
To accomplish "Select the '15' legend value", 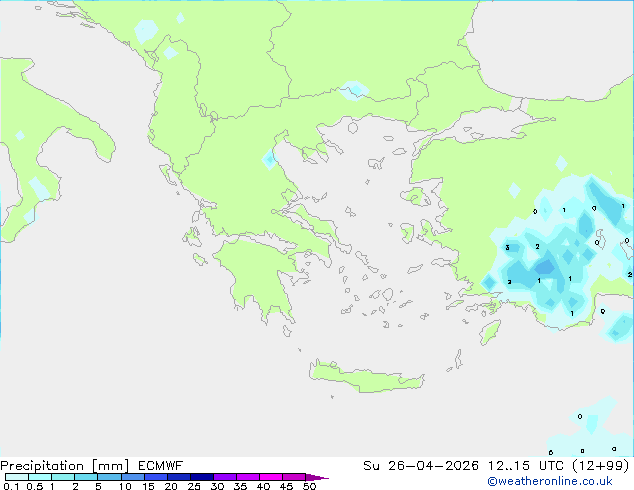I will 148,486.
